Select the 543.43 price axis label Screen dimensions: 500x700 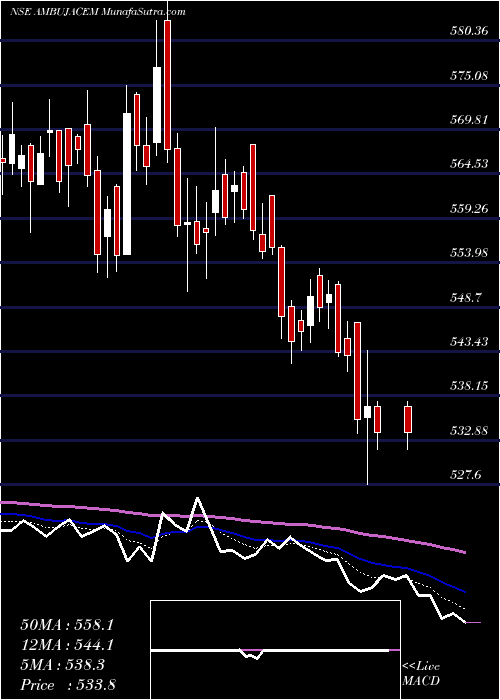tap(467, 342)
